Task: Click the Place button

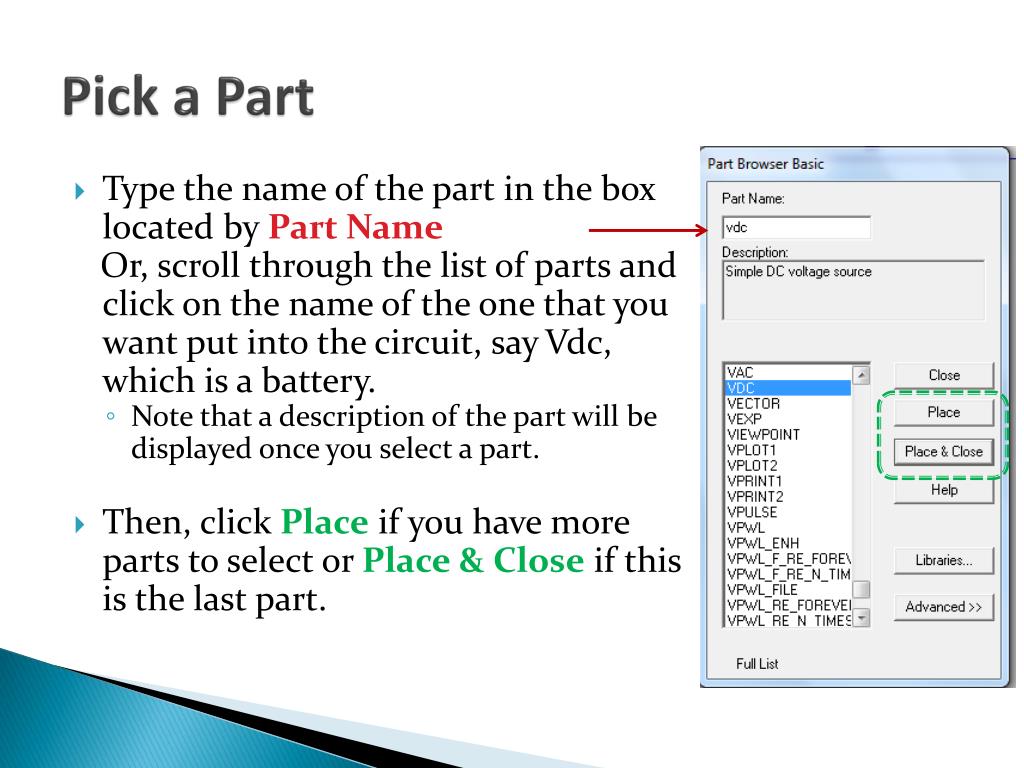Action: [x=944, y=413]
